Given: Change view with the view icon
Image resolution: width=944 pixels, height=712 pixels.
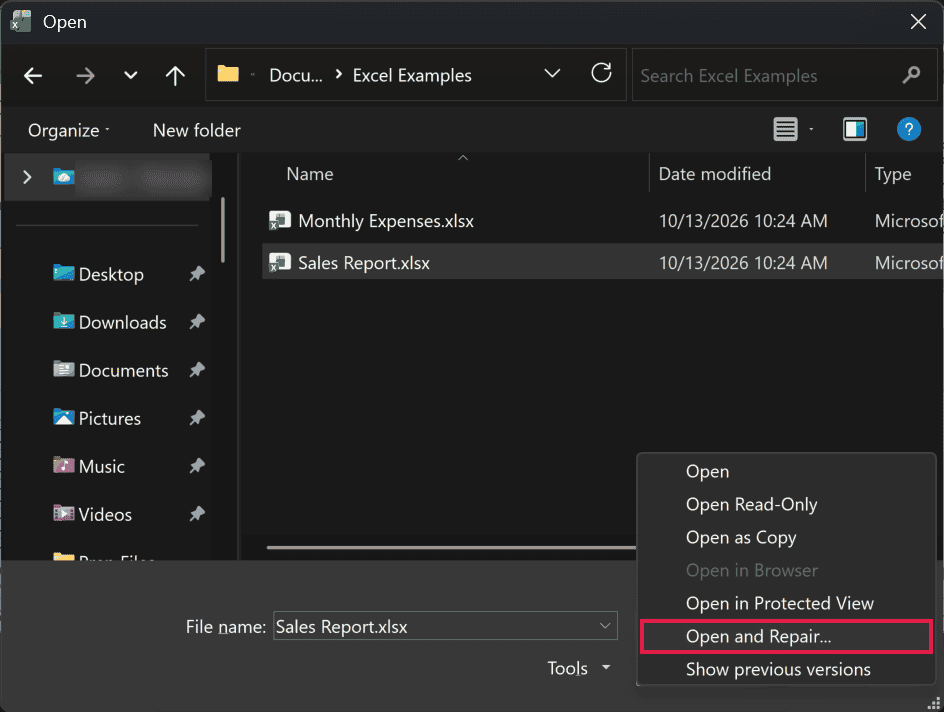Looking at the screenshot, I should point(785,129).
